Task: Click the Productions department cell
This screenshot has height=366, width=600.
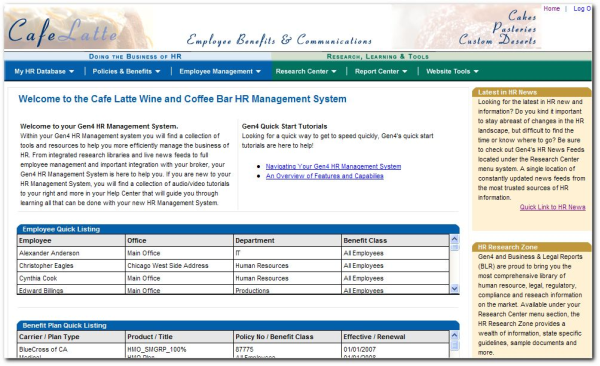Action: [x=287, y=291]
